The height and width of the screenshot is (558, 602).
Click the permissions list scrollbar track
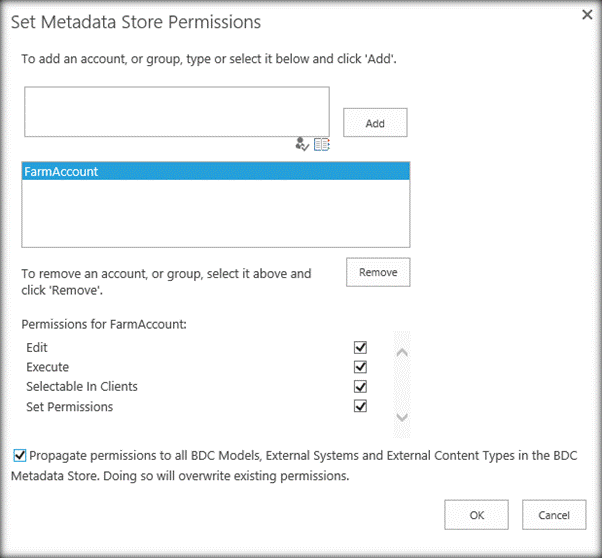[x=402, y=385]
